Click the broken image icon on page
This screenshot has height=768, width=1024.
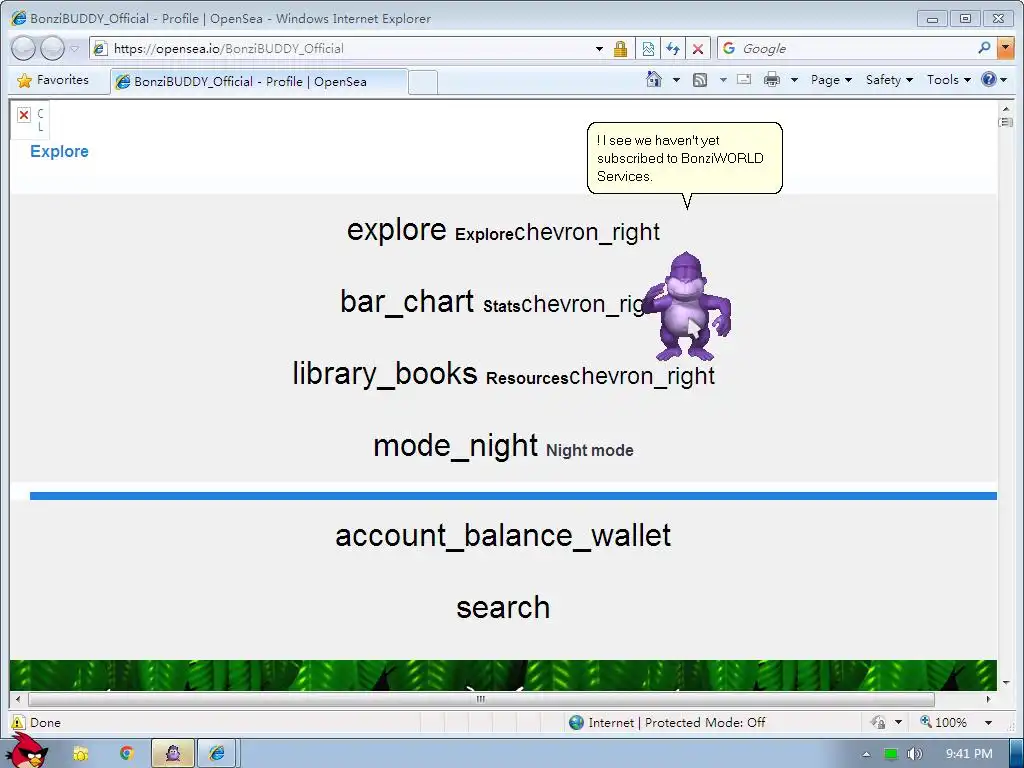[x=24, y=115]
